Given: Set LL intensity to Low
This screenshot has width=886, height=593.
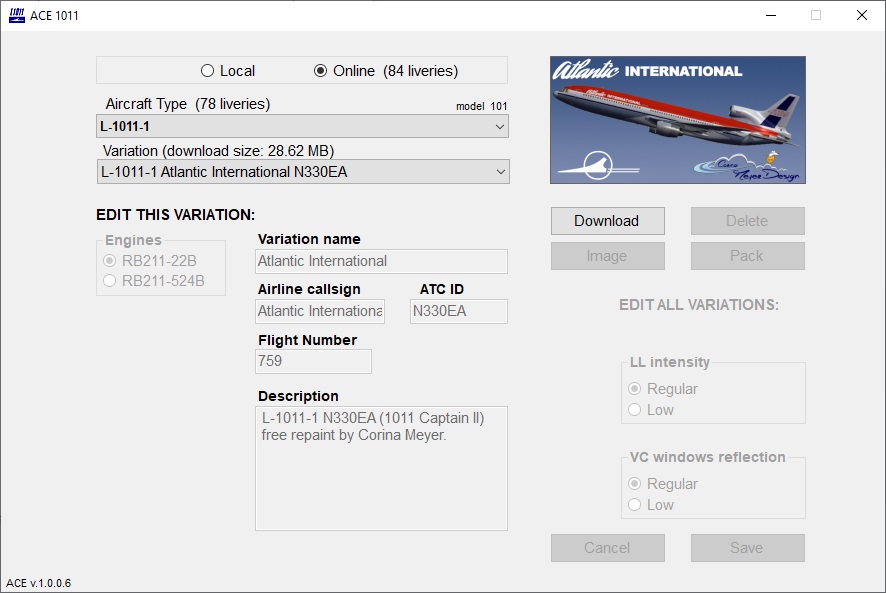Looking at the screenshot, I should (634, 410).
